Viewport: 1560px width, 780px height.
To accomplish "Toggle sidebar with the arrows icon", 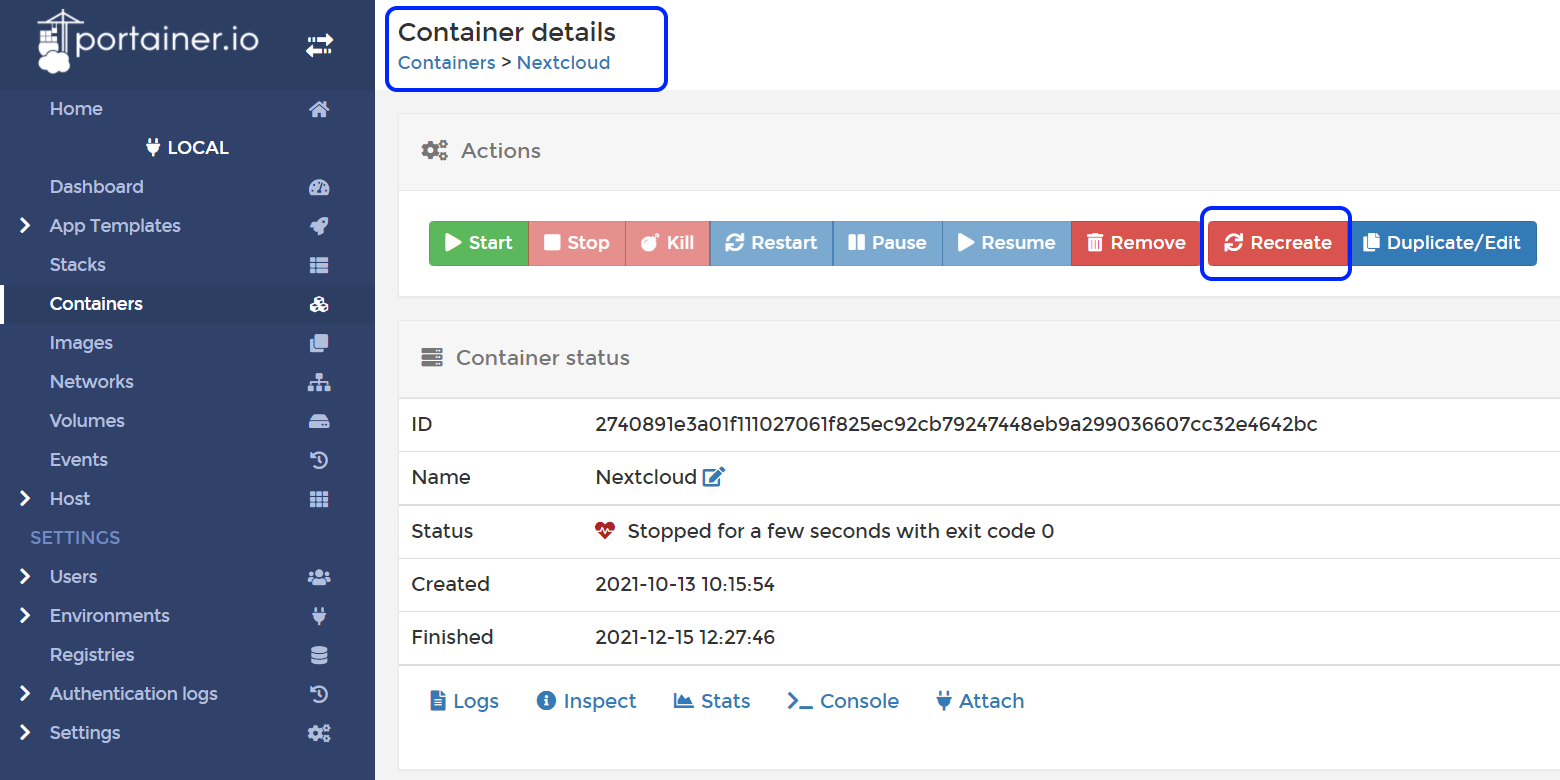I will click(x=319, y=46).
